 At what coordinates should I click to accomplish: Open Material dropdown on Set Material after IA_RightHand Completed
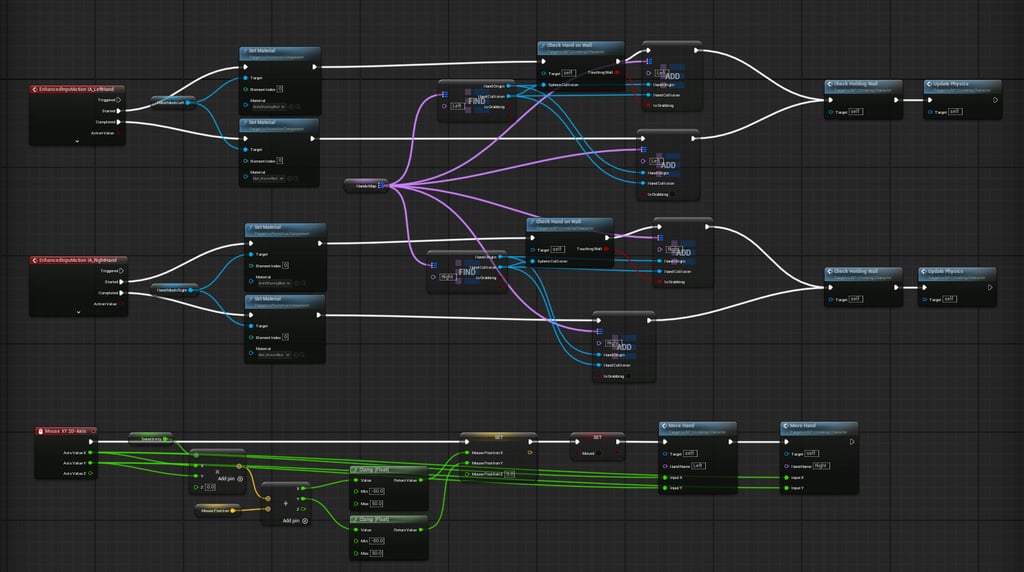[274, 355]
